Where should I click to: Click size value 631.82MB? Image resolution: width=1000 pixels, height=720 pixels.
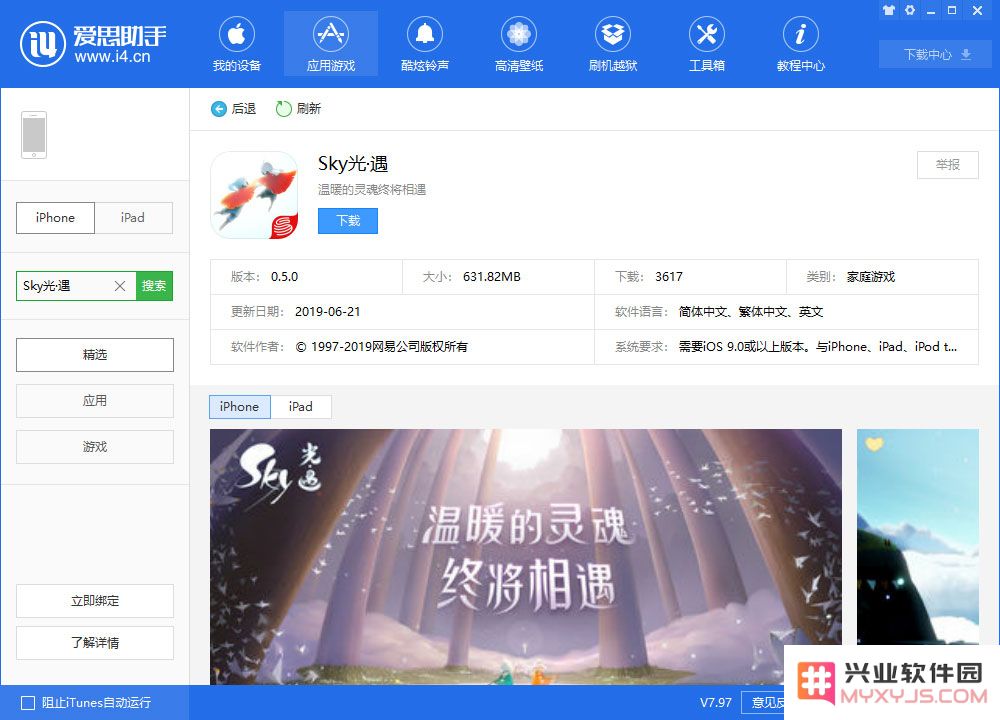[x=492, y=277]
